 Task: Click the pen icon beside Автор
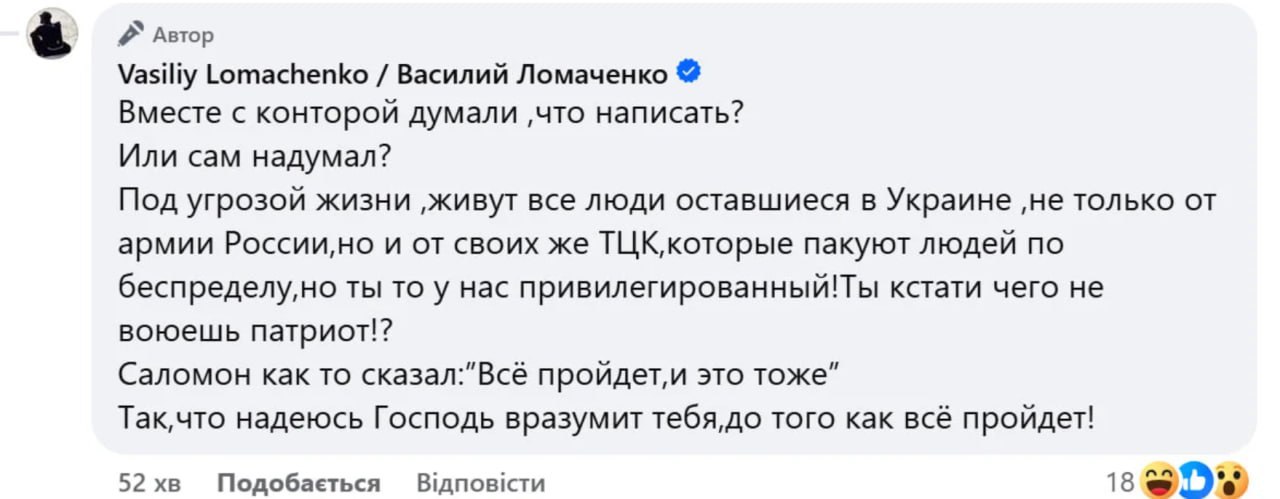(131, 35)
